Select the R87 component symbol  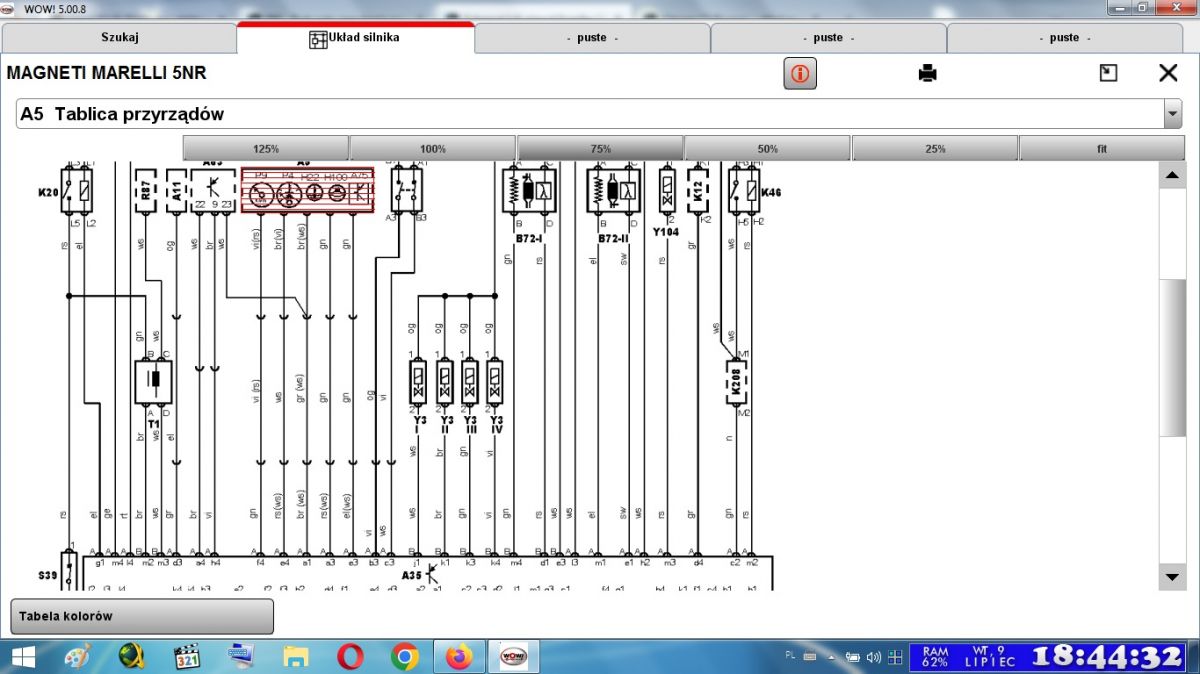[x=146, y=189]
